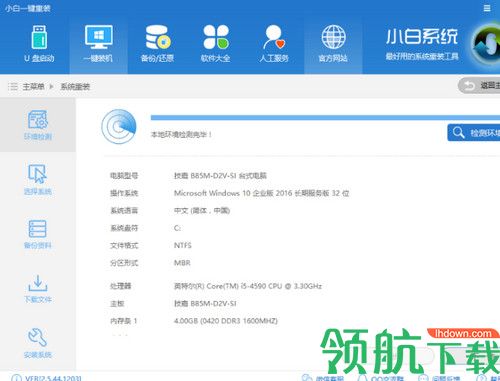The height and width of the screenshot is (381, 500).
Task: Click the environment detection progress bar
Action: coord(325,117)
